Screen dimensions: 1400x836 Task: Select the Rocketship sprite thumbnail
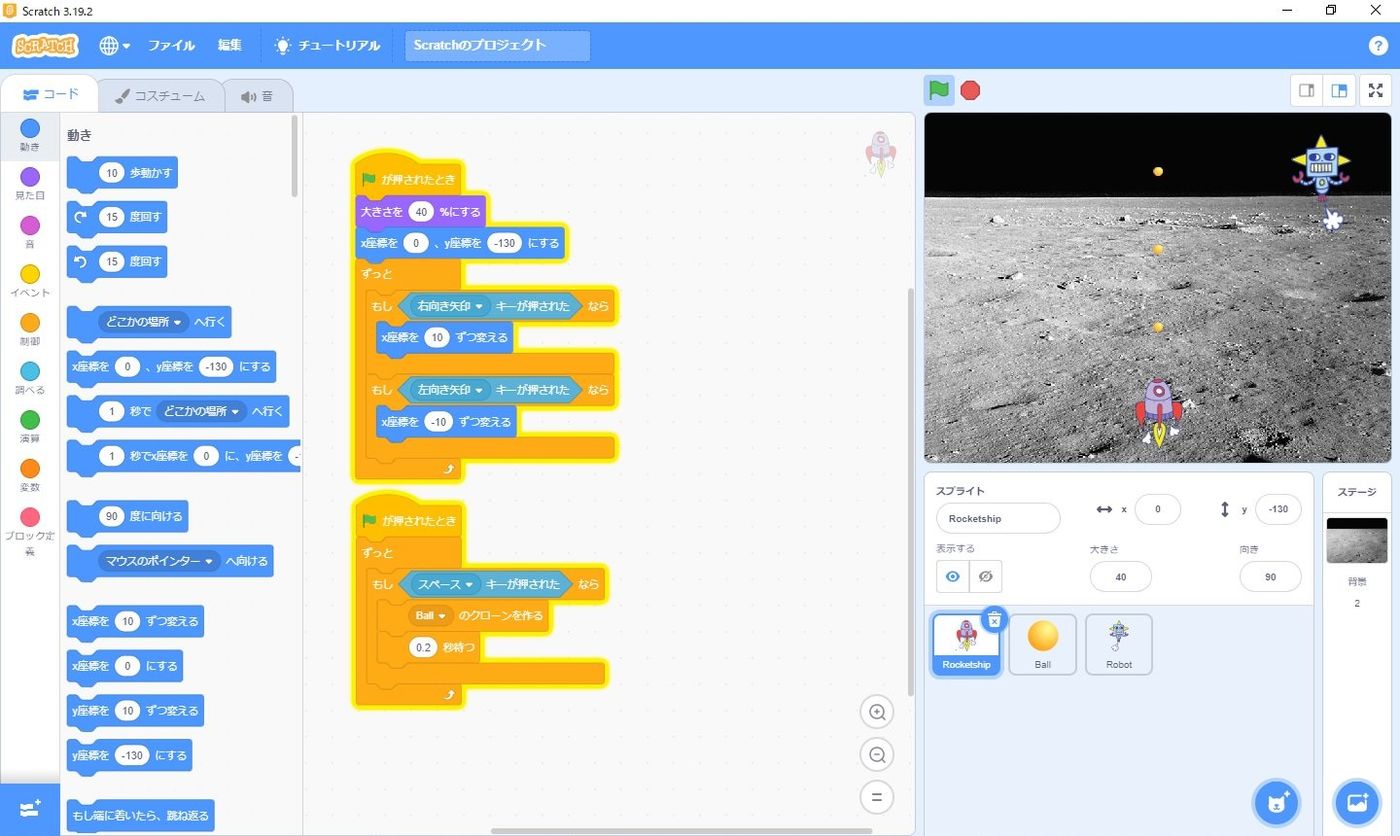[966, 644]
